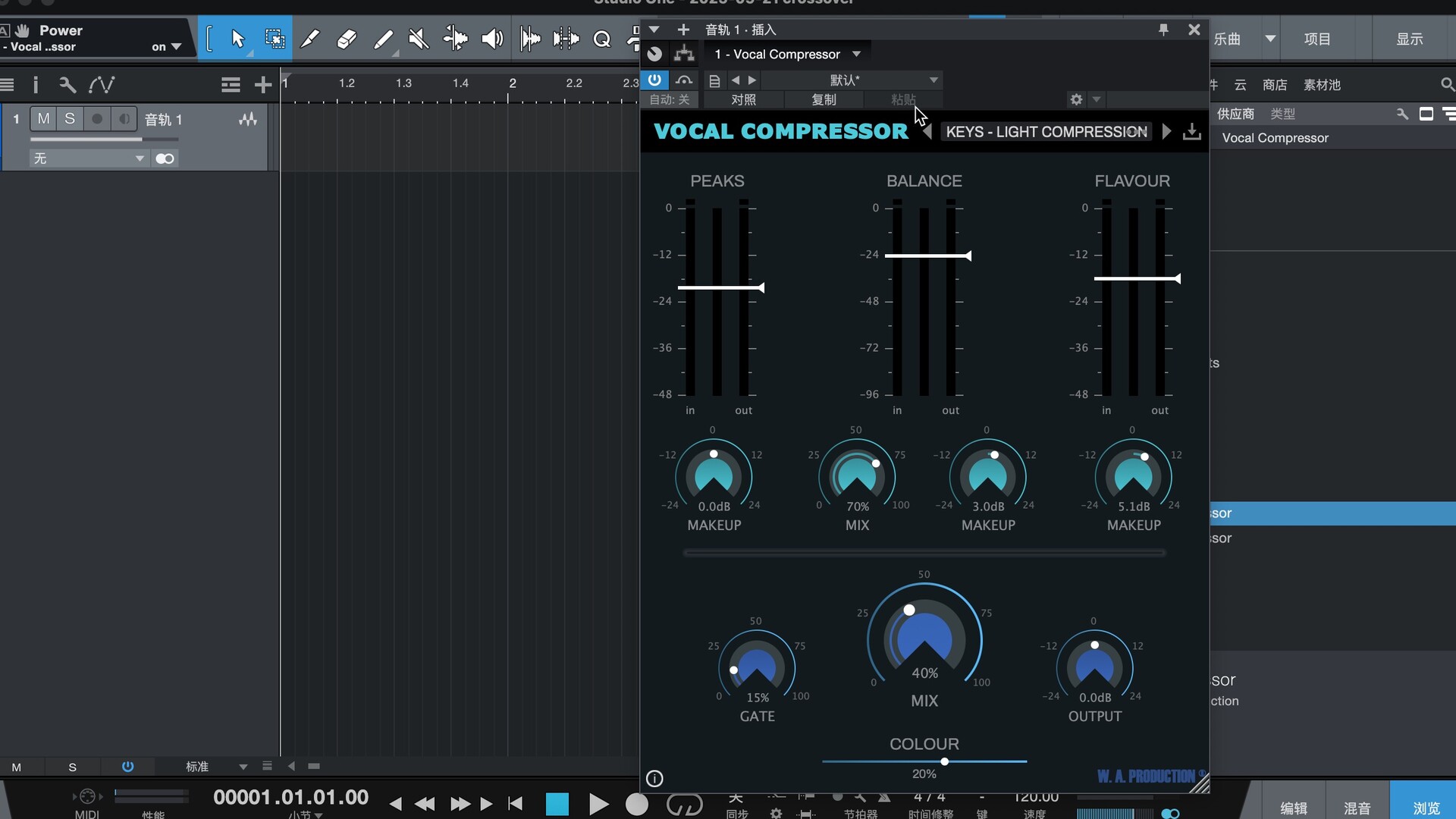Open dropdown arrow next to gear
The width and height of the screenshot is (1456, 819).
[1096, 99]
